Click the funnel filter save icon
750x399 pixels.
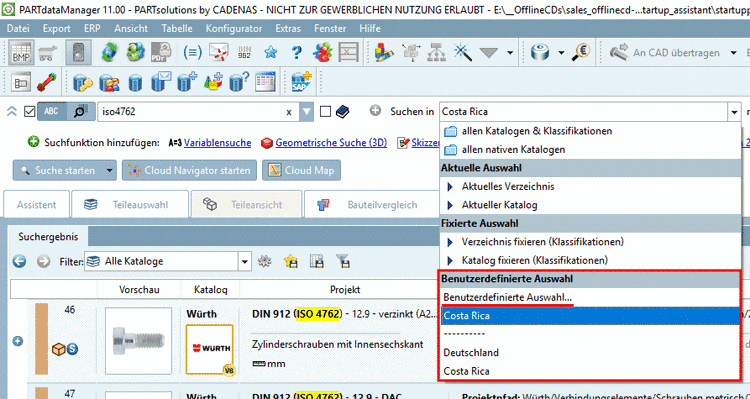(343, 261)
